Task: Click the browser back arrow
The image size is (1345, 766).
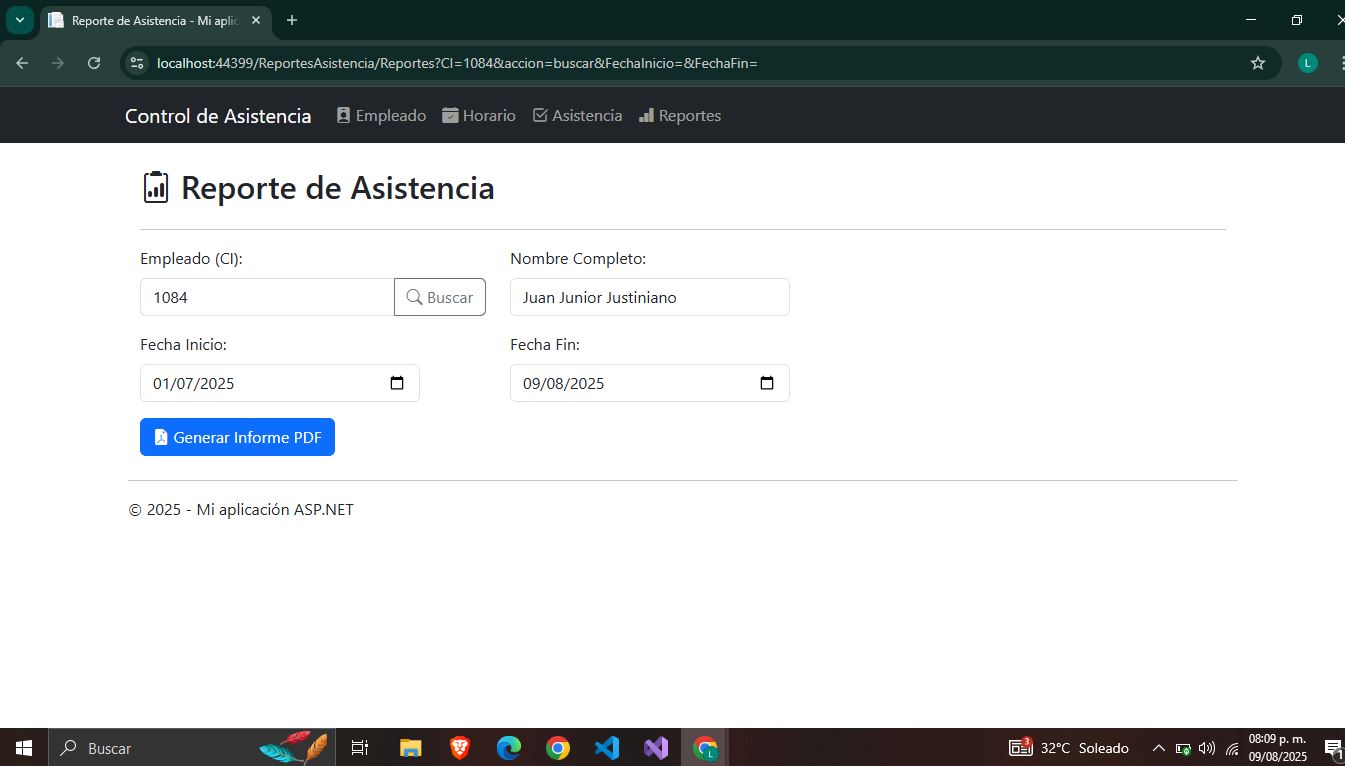Action: pos(22,63)
